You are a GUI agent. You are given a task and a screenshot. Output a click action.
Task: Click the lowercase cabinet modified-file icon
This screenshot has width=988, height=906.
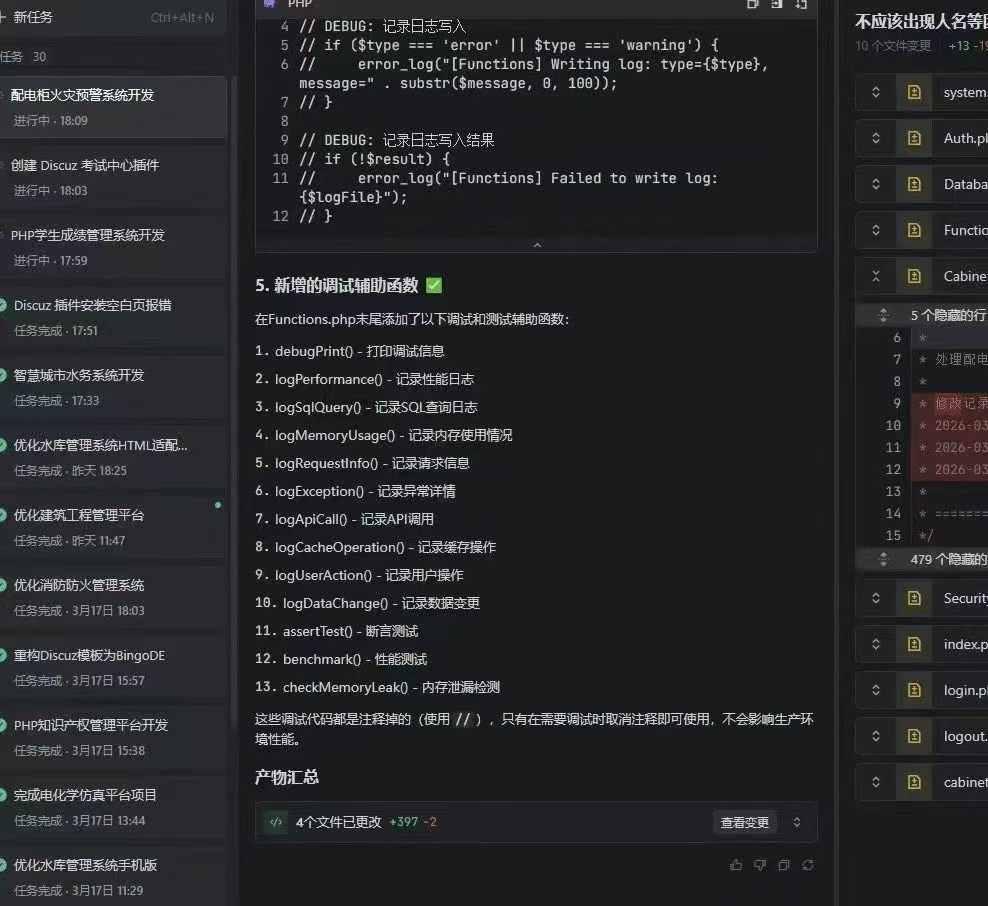click(914, 782)
